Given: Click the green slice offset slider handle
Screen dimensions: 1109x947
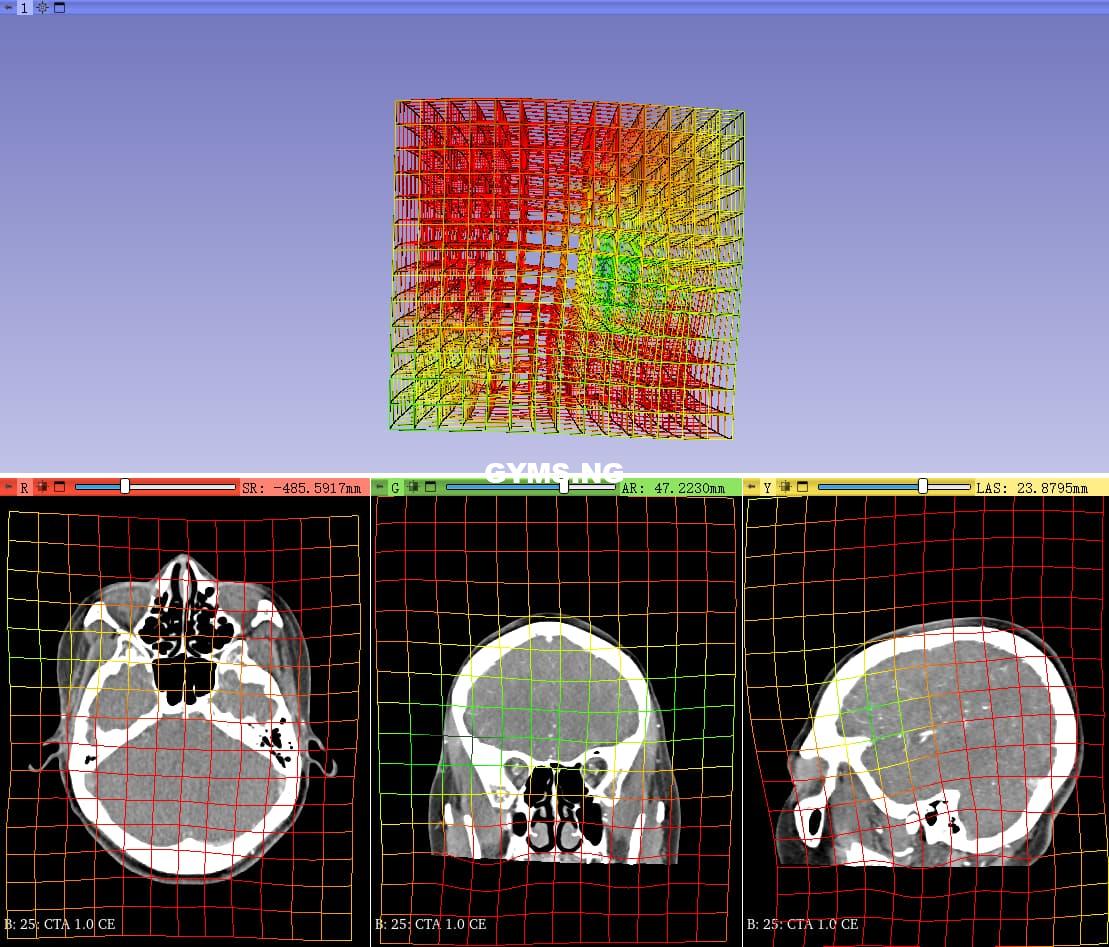Looking at the screenshot, I should pos(564,486).
